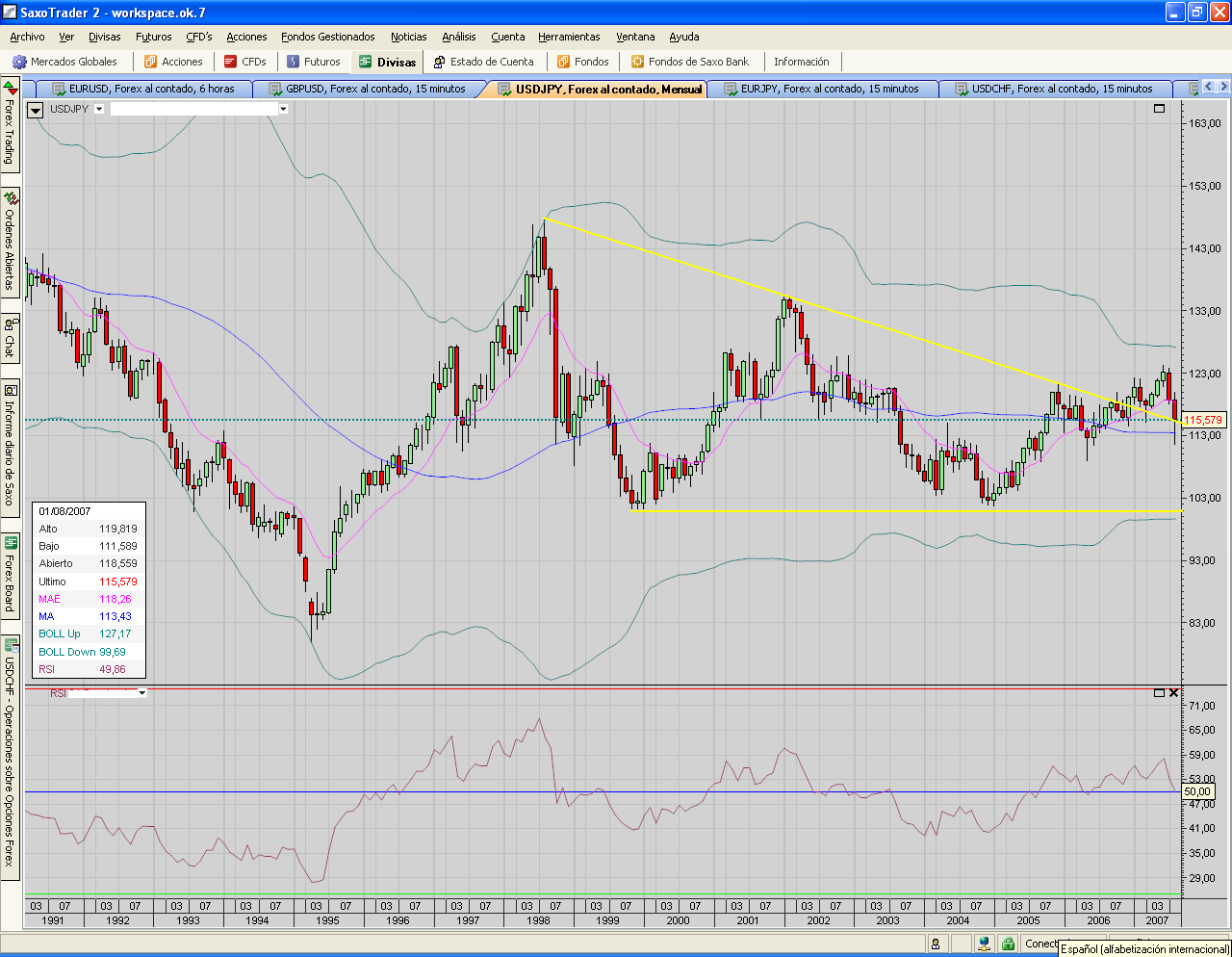Maximize the USDJPY price chart pane
1232x957 pixels.
click(x=1159, y=109)
